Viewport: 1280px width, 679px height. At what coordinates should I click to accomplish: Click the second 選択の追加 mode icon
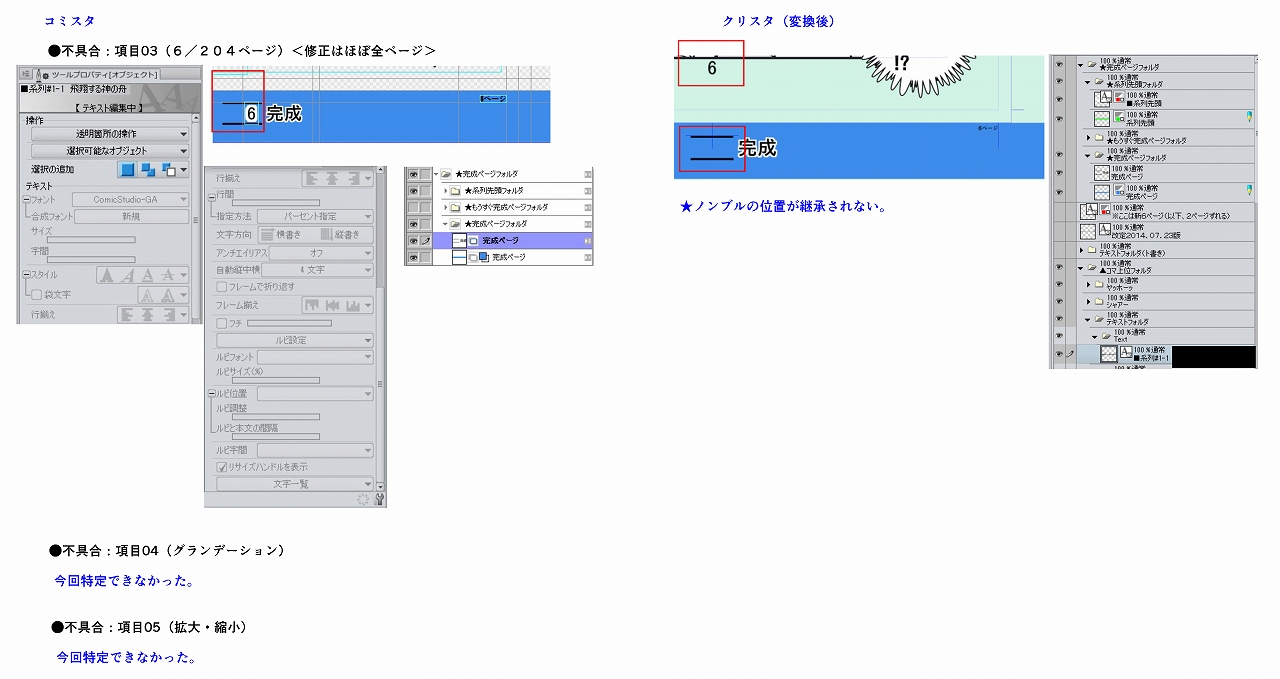coord(149,170)
